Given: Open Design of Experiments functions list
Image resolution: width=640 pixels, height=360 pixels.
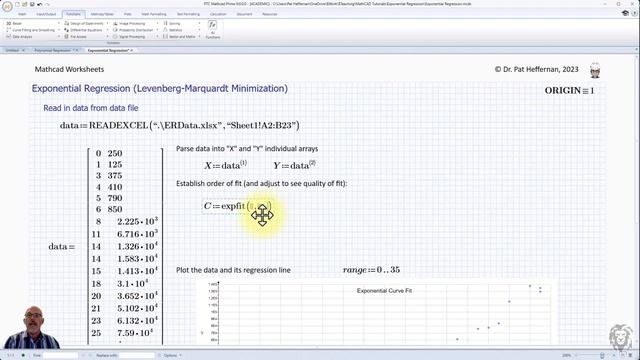Looking at the screenshot, I should coord(86,23).
